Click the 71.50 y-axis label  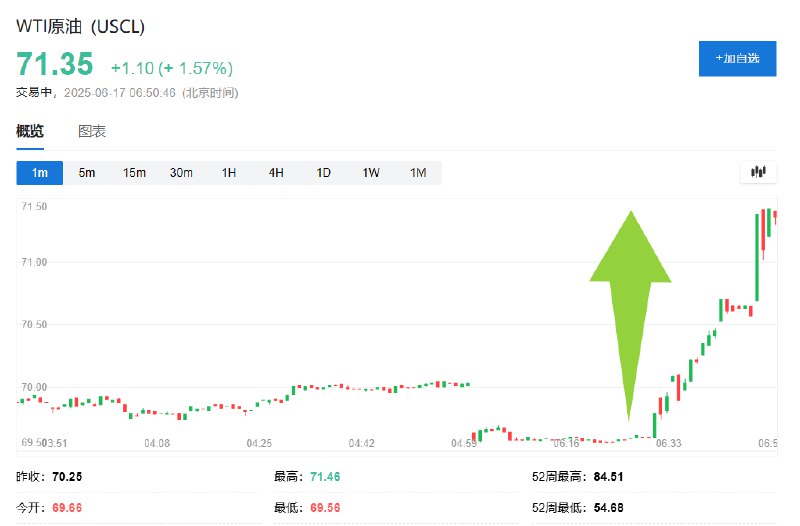[34, 207]
